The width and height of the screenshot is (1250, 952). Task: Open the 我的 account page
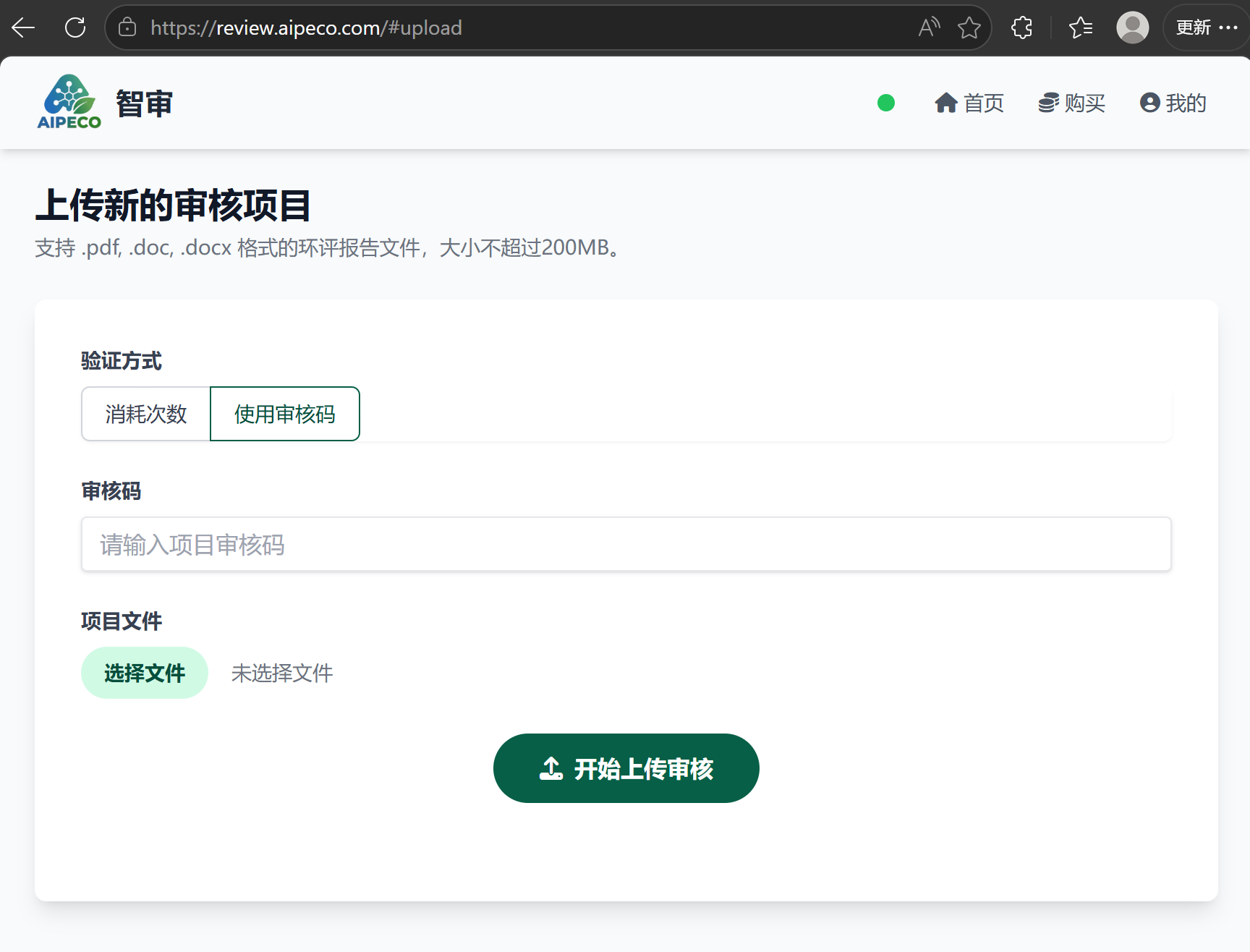pos(1173,103)
